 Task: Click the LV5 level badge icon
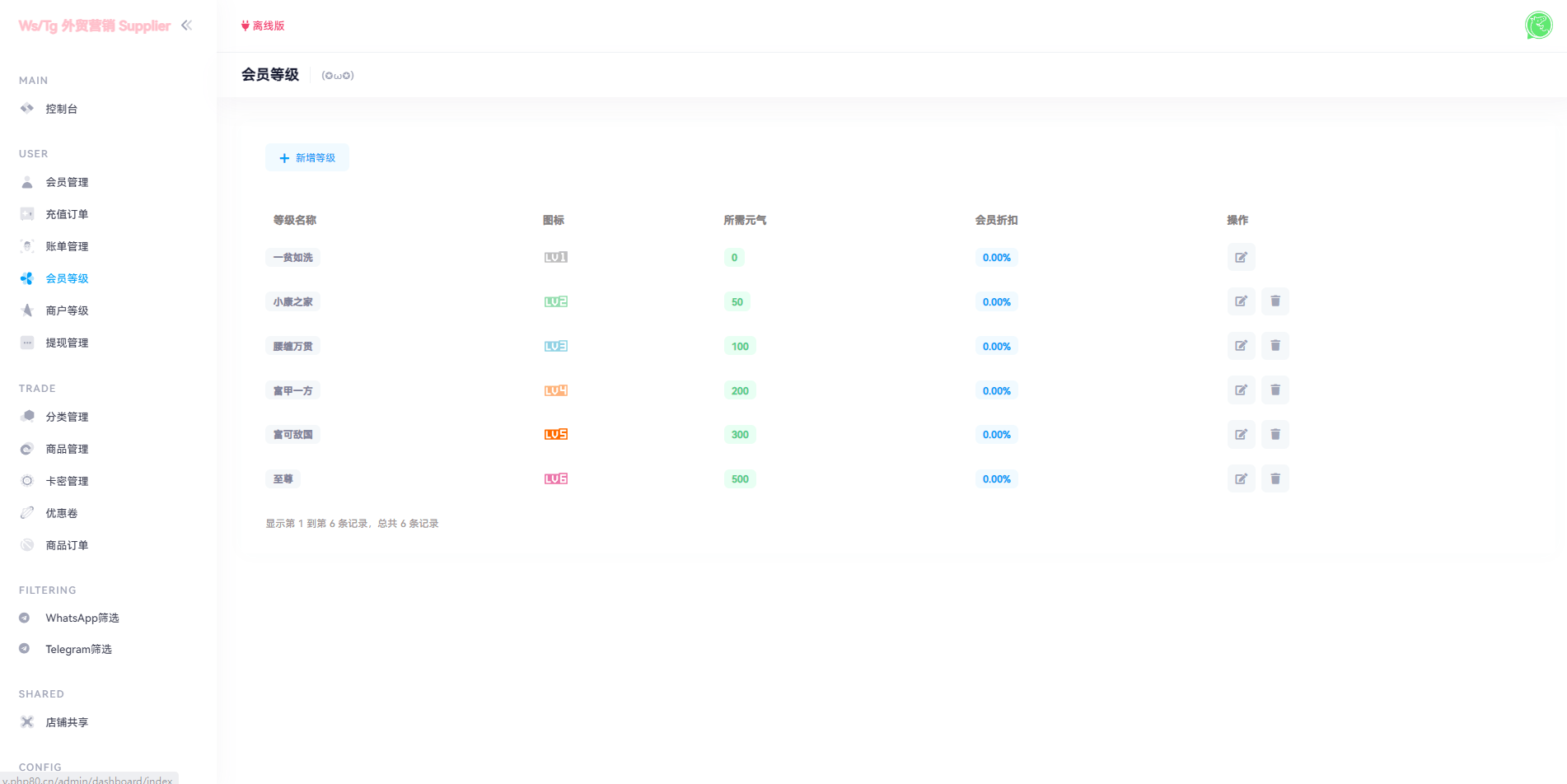555,434
